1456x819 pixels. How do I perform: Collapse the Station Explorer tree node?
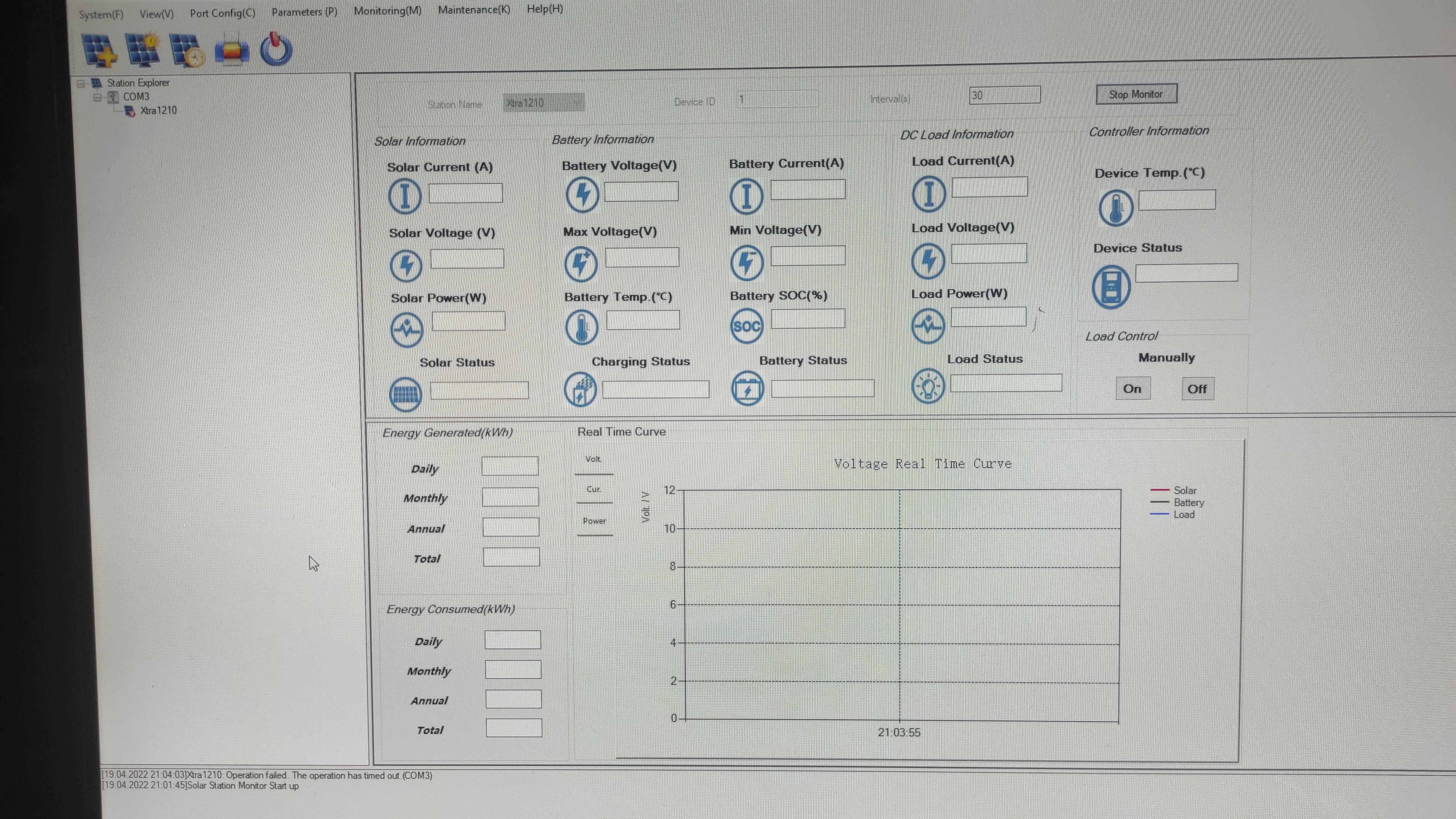point(81,84)
